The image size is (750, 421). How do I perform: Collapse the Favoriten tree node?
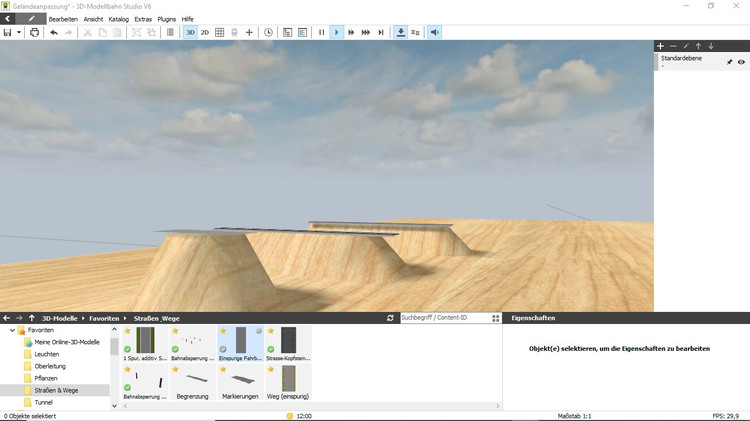pyautogui.click(x=11, y=330)
